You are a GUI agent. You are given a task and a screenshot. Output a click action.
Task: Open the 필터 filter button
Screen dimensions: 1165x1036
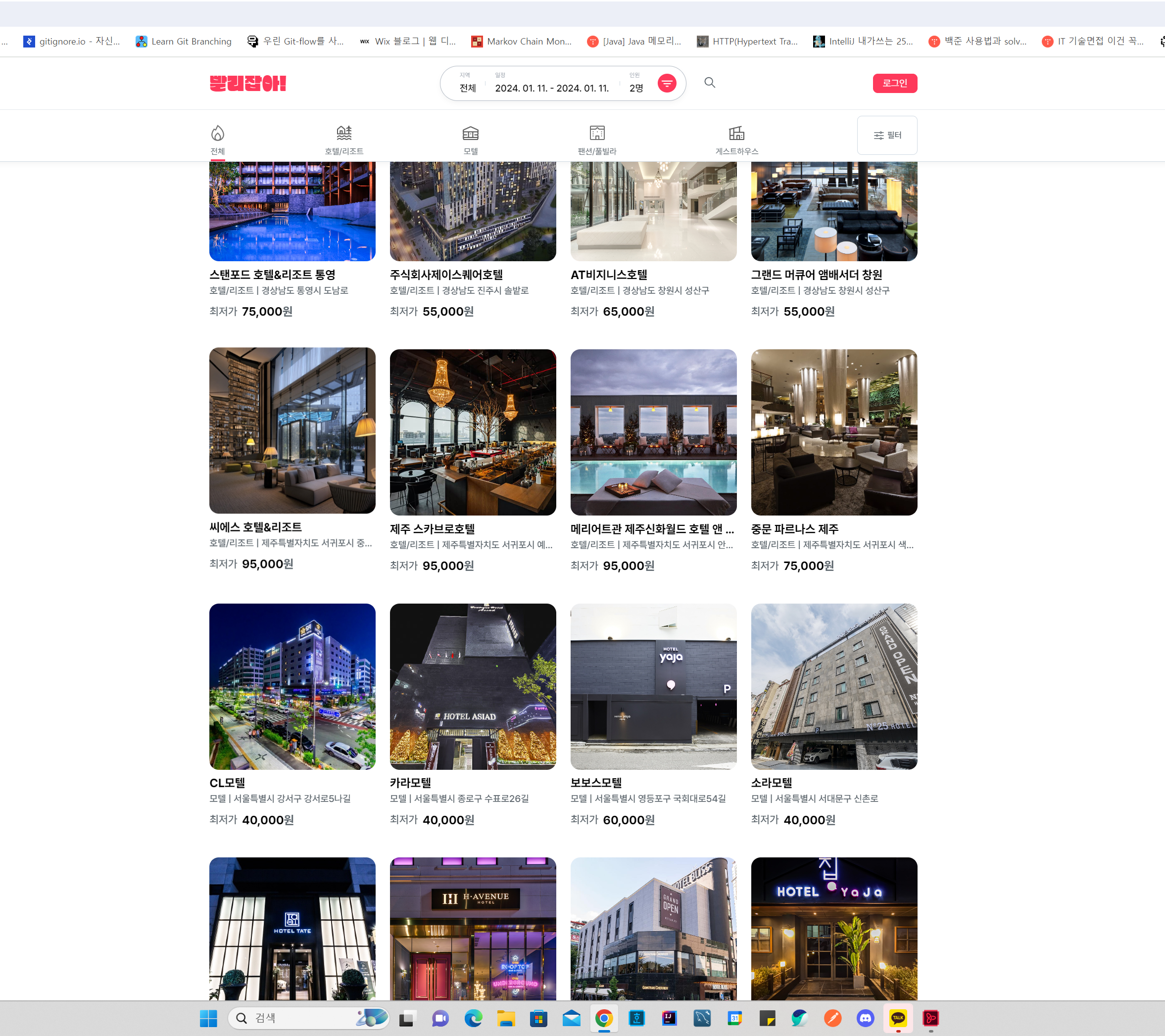click(x=887, y=135)
